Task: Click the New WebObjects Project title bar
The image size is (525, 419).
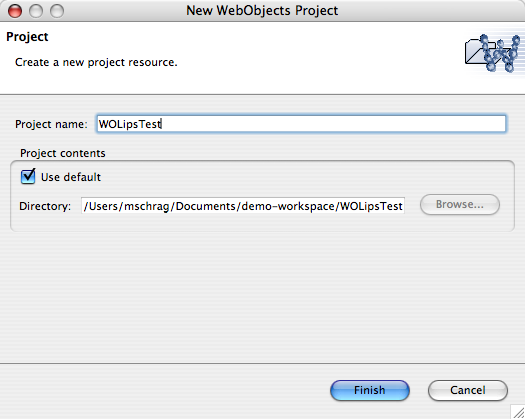Action: (x=262, y=11)
